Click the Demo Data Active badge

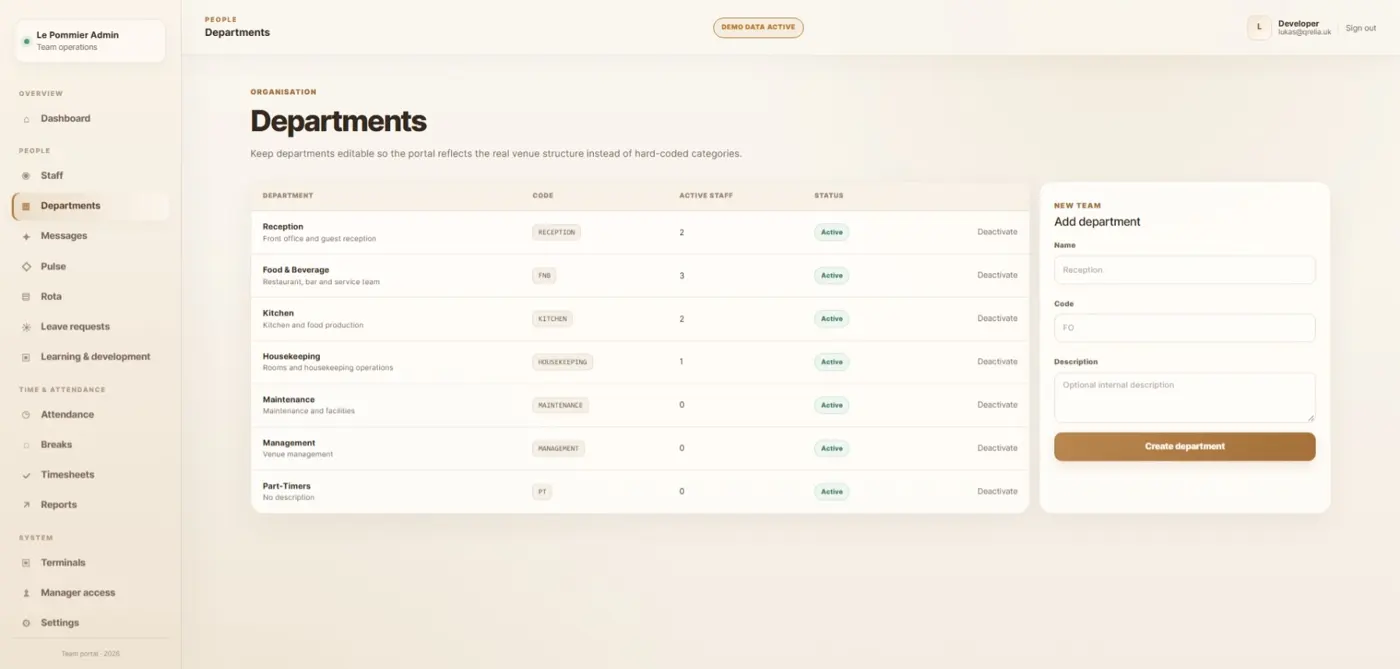(x=758, y=28)
